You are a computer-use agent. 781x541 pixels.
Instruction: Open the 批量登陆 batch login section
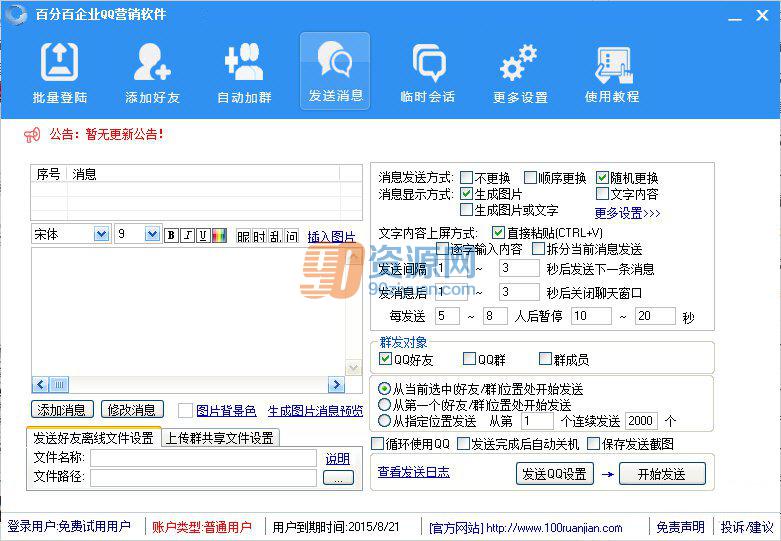click(59, 72)
